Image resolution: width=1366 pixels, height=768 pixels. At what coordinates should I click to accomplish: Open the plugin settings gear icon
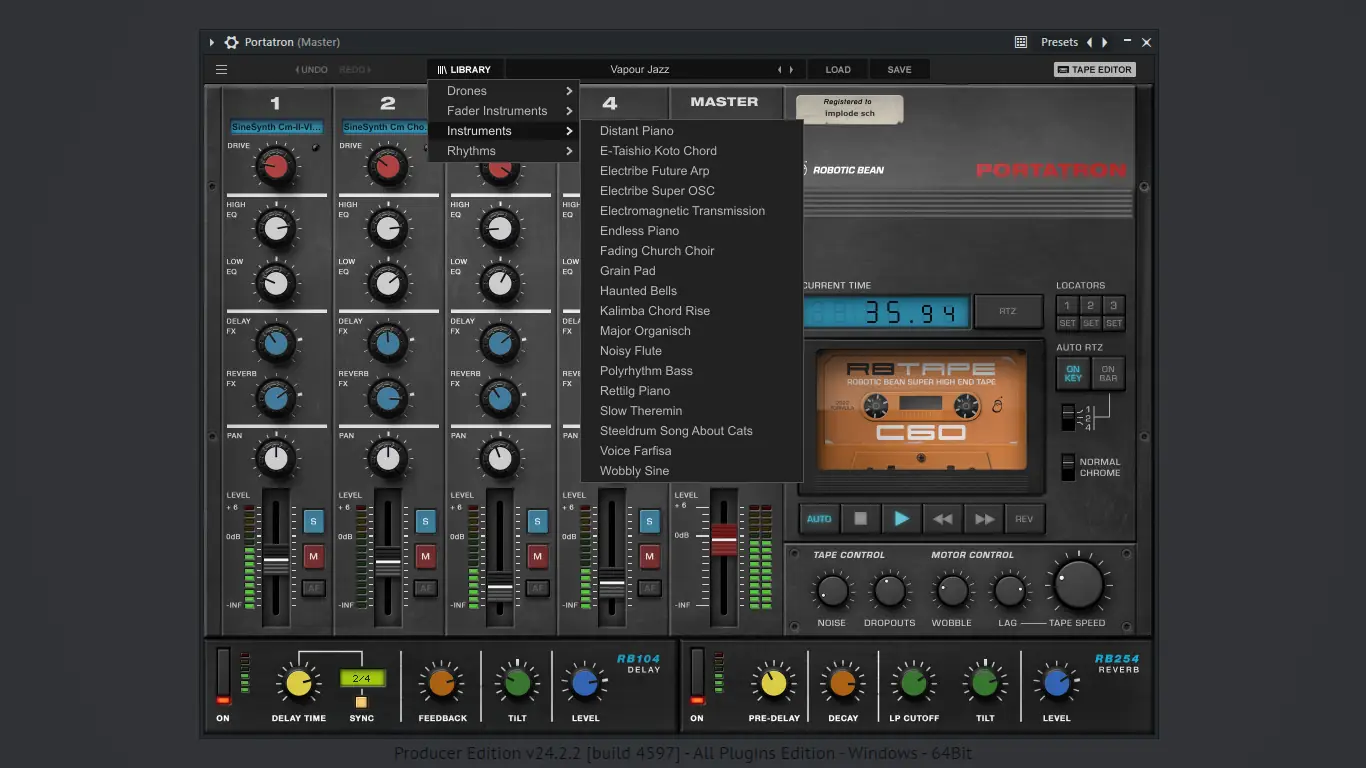pos(232,43)
